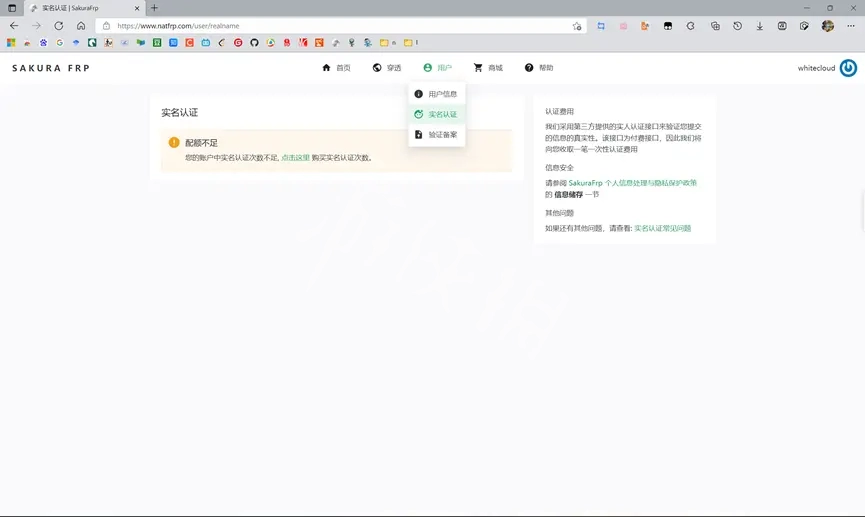This screenshot has height=517, width=865.
Task: Click the 点击这里 purchase link
Action: click(295, 158)
